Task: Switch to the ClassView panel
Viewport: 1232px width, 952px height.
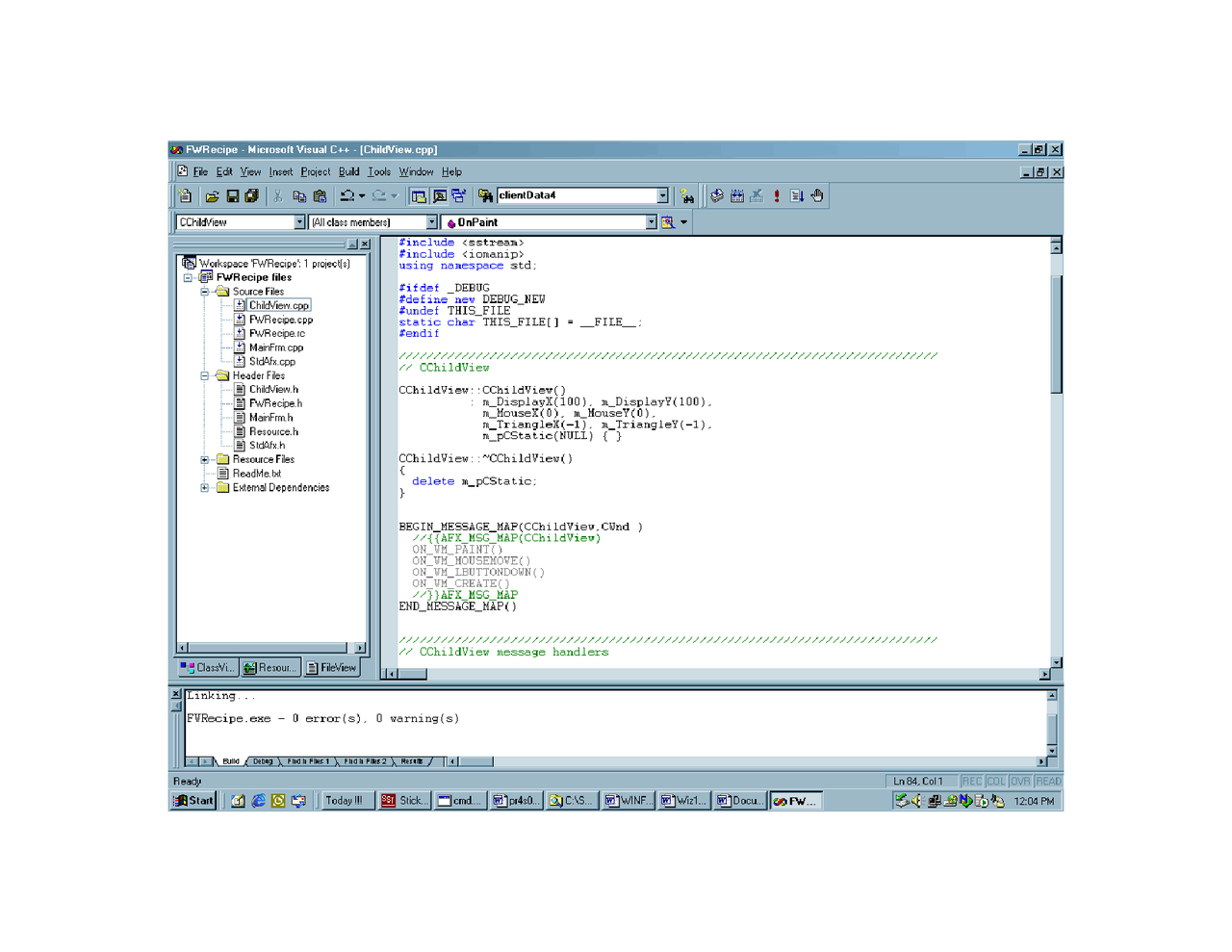Action: (x=207, y=667)
